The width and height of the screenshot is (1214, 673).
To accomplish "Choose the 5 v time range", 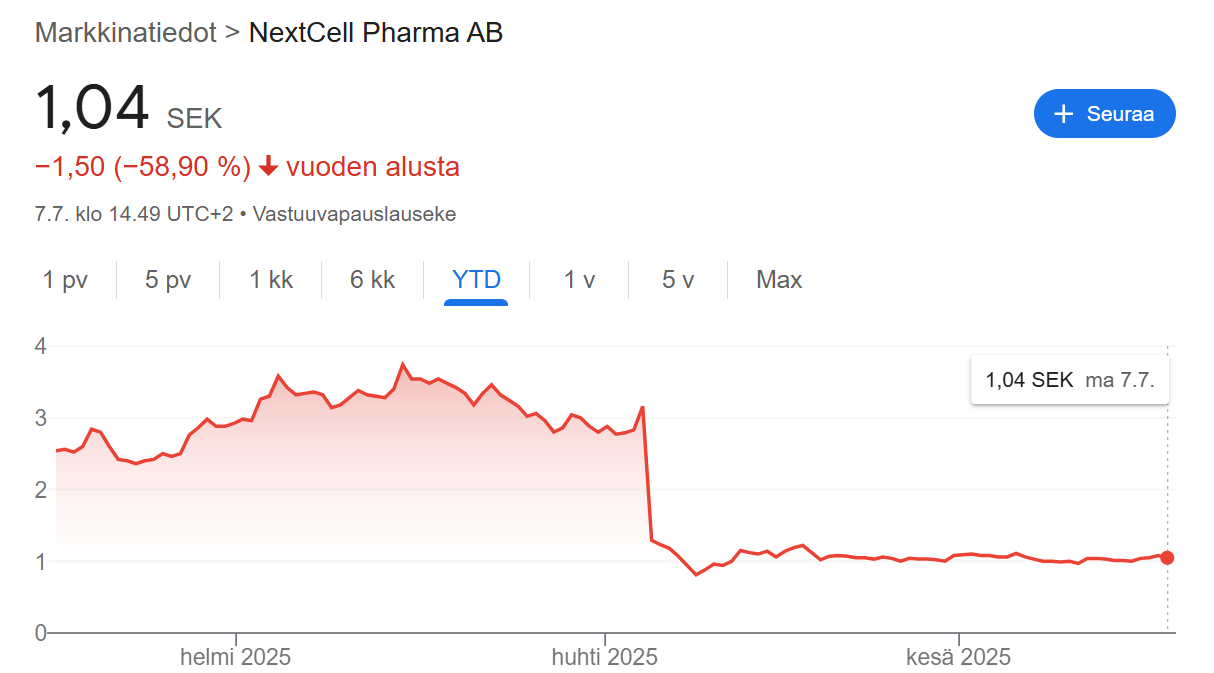I will click(x=678, y=280).
